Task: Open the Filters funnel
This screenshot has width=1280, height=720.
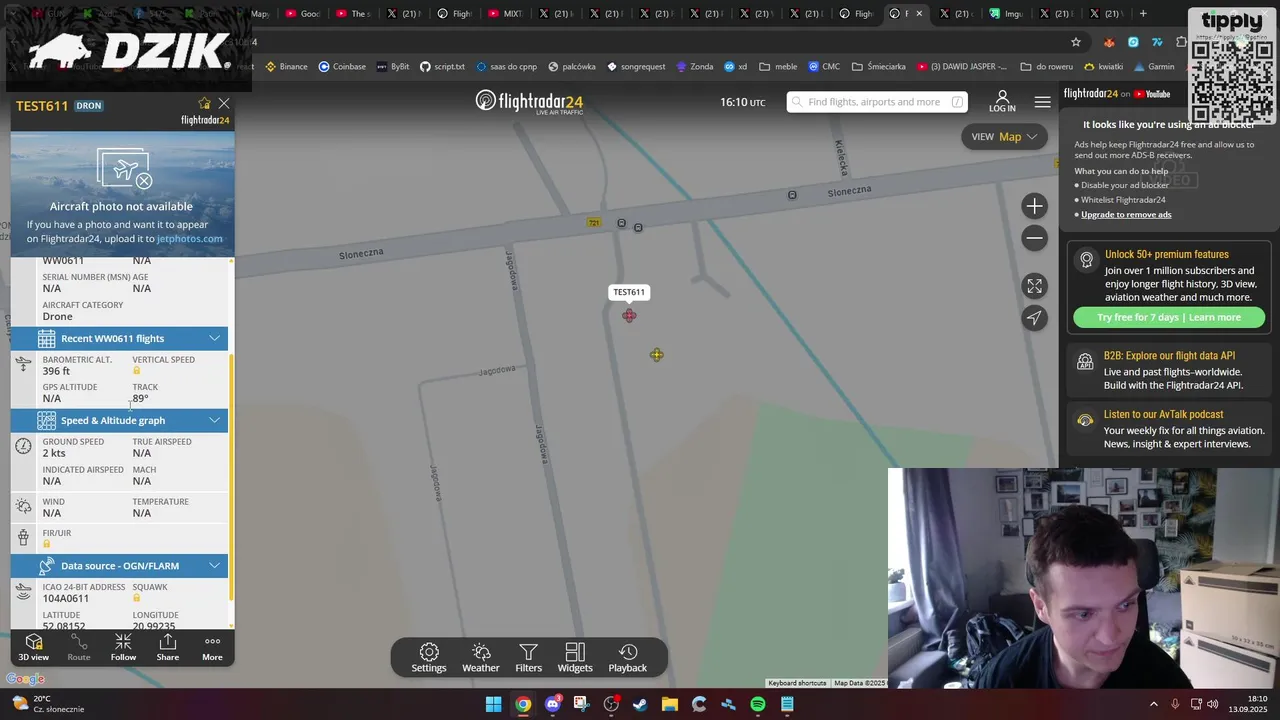Action: tap(529, 658)
